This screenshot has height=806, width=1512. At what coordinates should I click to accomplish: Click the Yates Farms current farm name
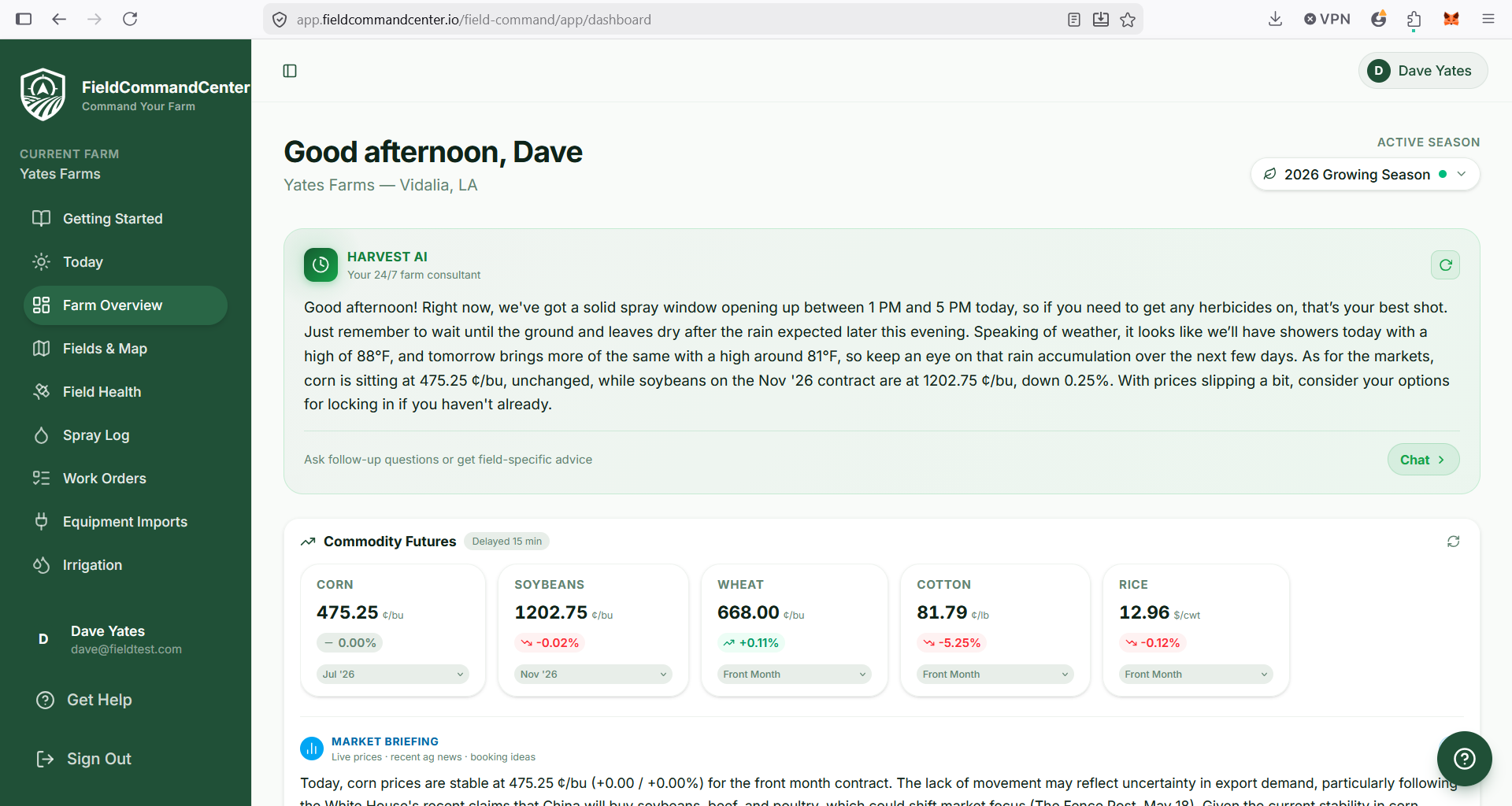pos(60,174)
